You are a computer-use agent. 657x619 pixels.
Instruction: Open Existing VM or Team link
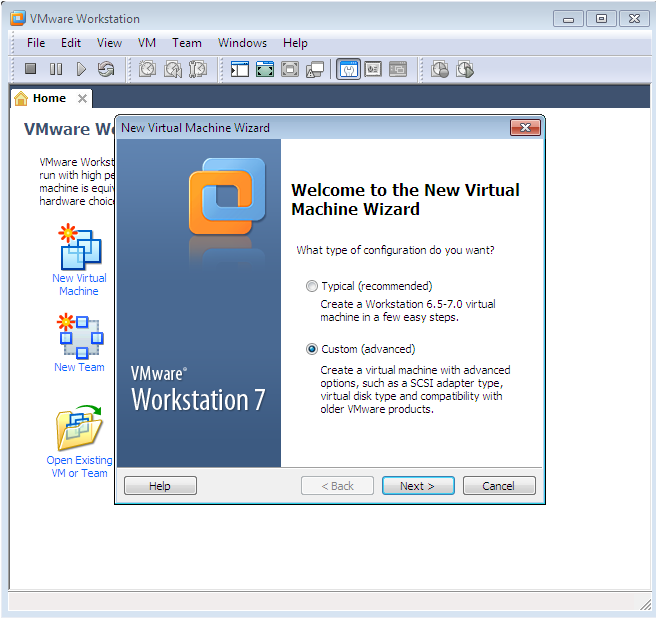click(x=79, y=466)
